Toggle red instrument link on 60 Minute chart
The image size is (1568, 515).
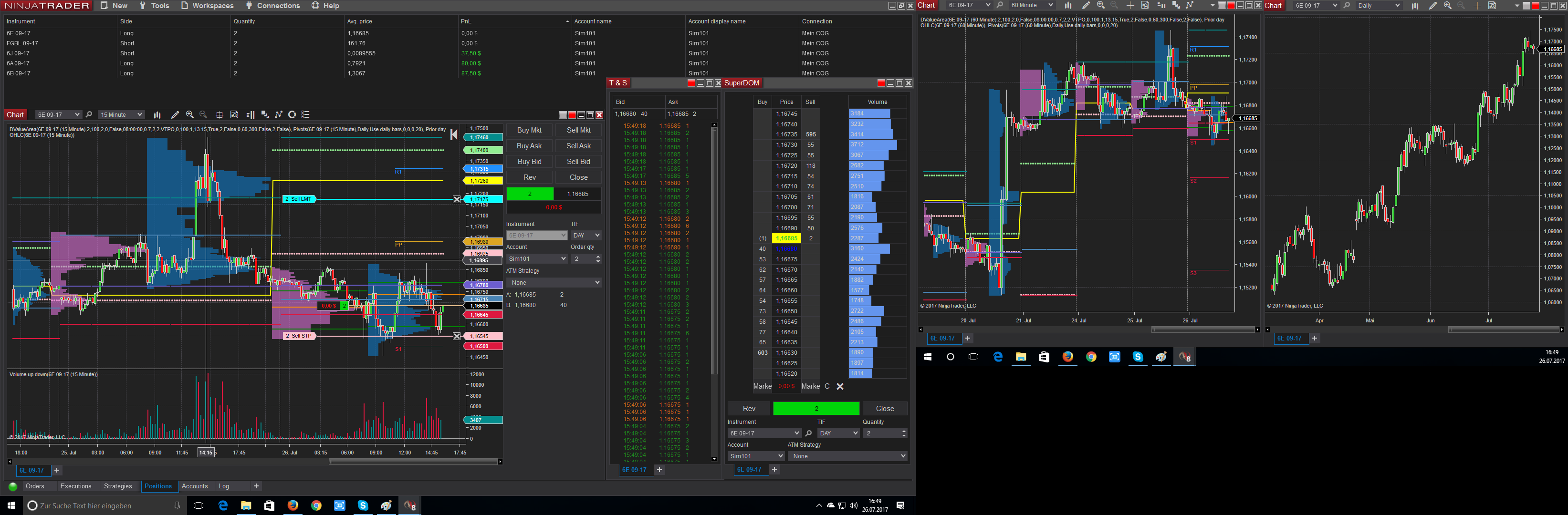(1231, 5)
